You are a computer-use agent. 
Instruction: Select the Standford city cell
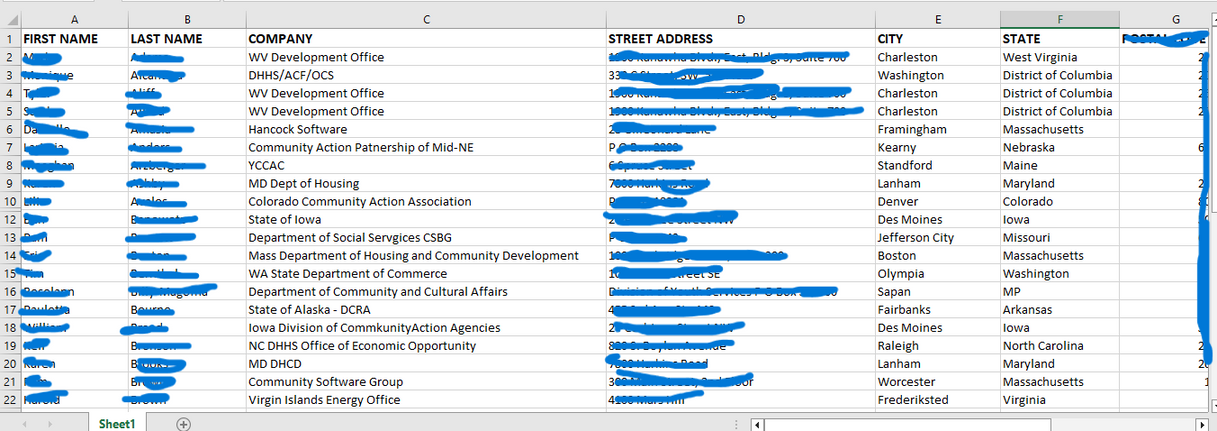click(x=937, y=165)
